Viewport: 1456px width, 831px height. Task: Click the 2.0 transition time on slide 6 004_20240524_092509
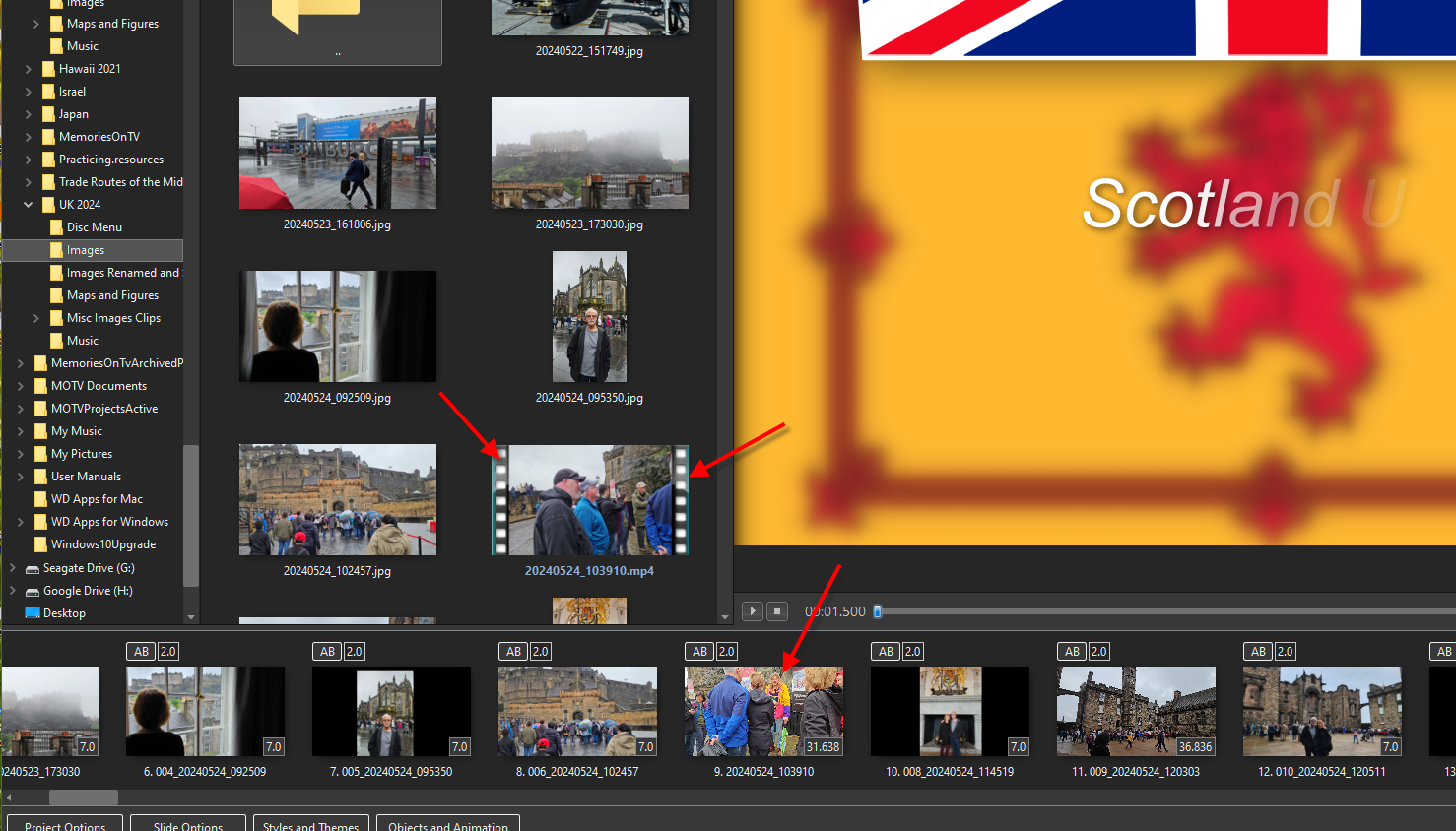[167, 652]
